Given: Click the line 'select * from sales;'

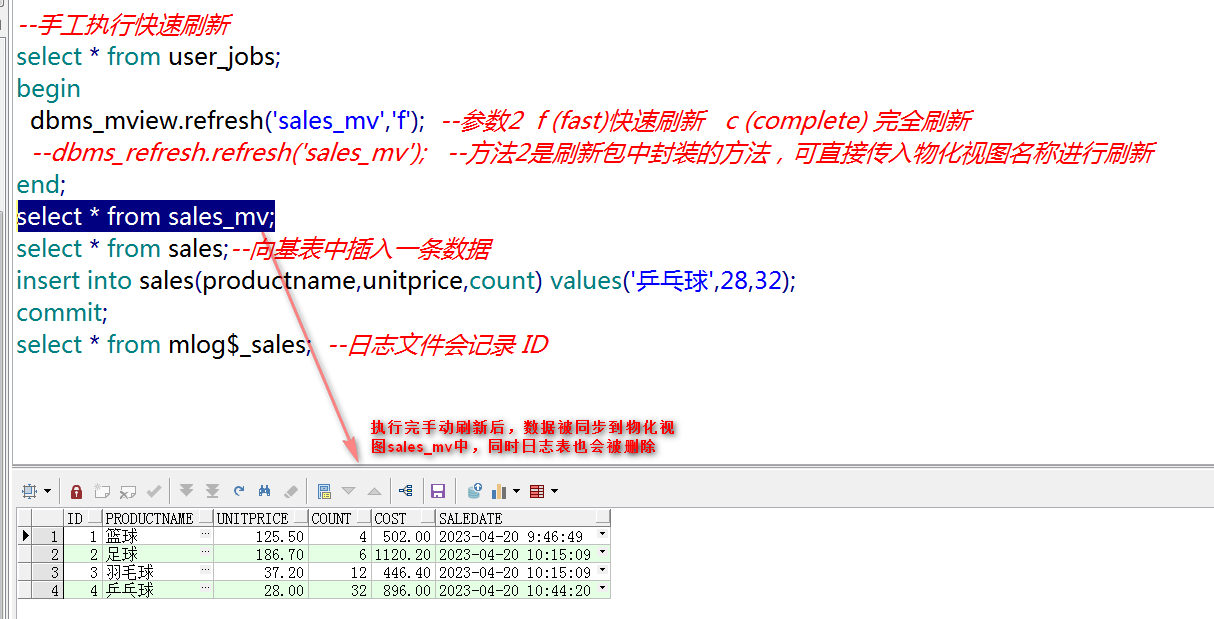Looking at the screenshot, I should pos(123,249).
